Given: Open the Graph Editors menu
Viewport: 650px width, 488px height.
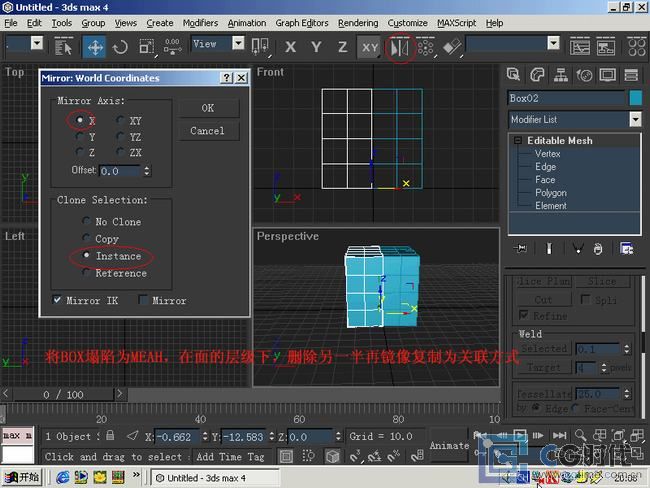Looking at the screenshot, I should coord(302,23).
